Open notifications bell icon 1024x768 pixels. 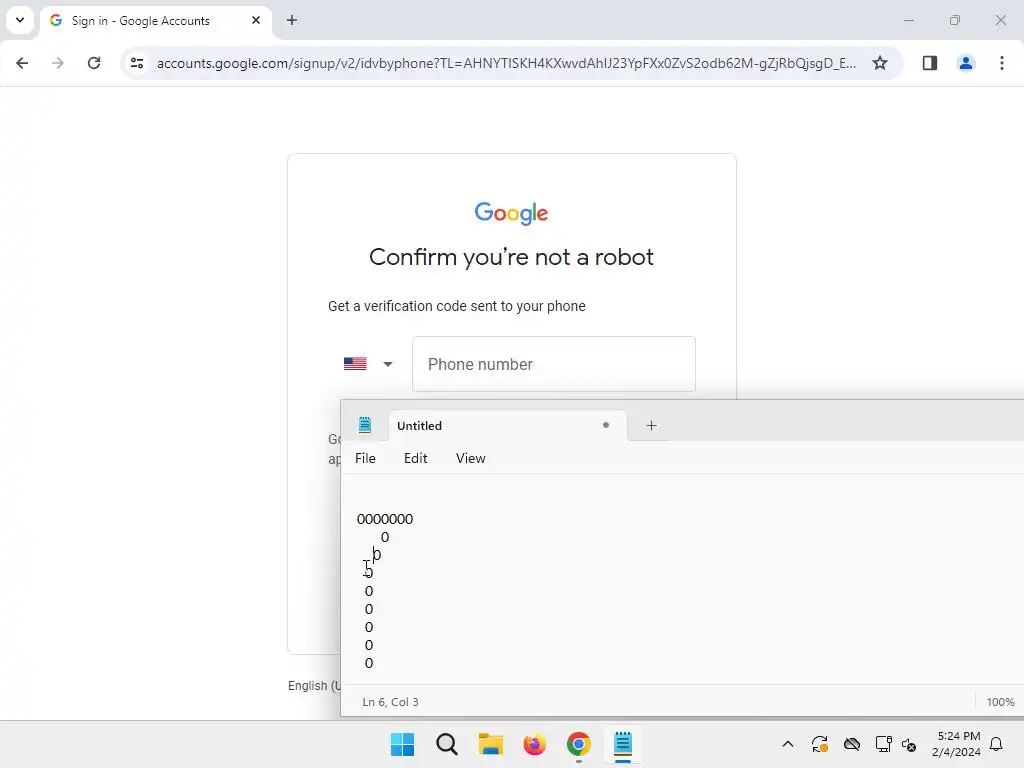click(x=996, y=744)
